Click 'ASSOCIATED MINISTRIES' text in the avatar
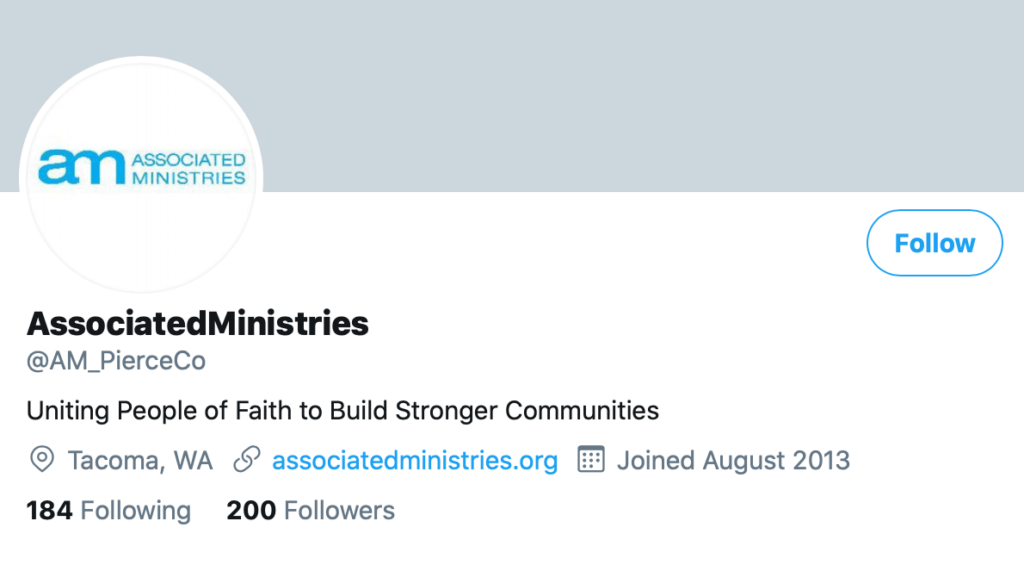 (189, 168)
